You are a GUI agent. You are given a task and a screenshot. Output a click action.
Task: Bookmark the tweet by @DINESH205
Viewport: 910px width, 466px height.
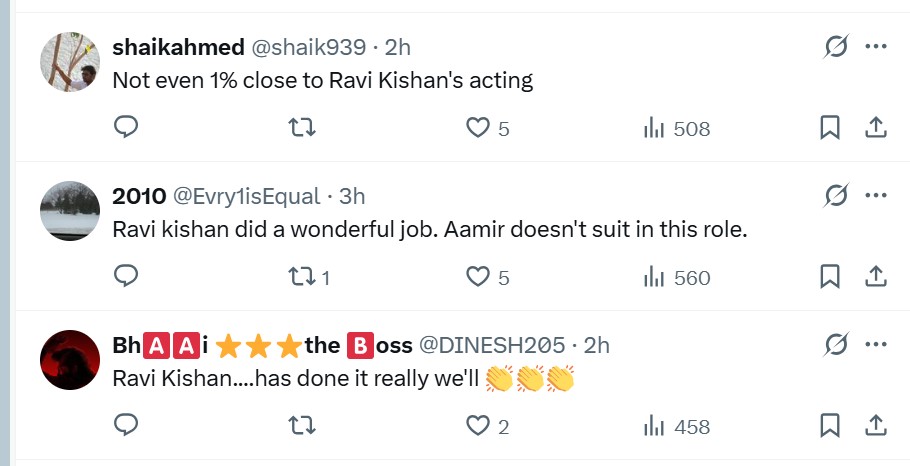click(829, 425)
